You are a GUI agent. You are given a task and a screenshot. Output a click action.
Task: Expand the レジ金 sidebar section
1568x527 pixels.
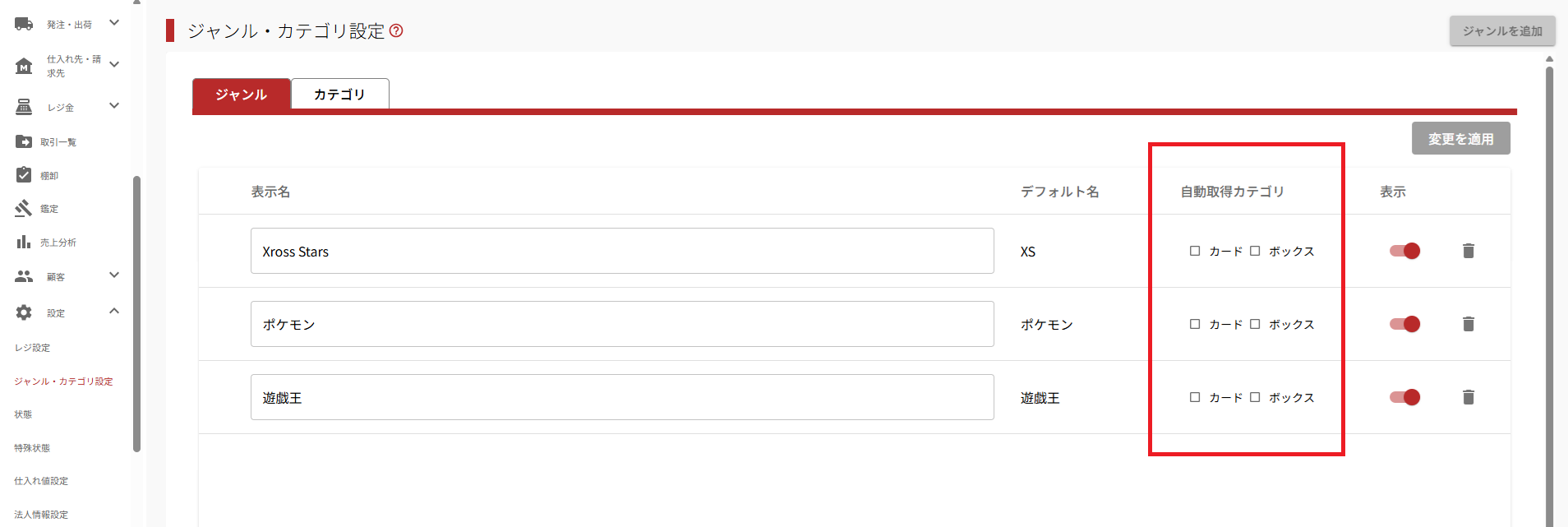[x=114, y=105]
